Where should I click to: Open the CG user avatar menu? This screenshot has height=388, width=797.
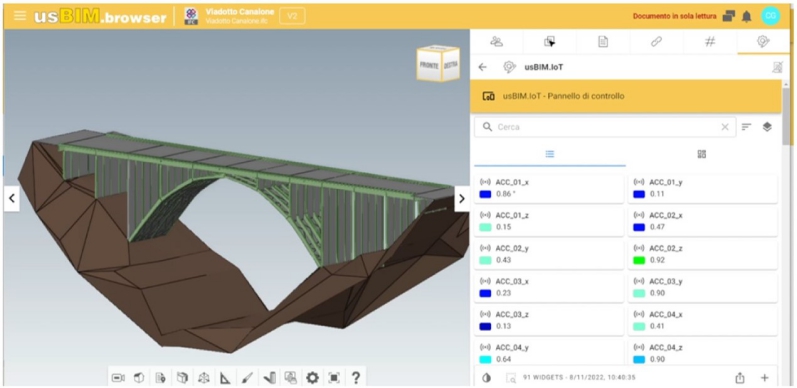coord(770,16)
